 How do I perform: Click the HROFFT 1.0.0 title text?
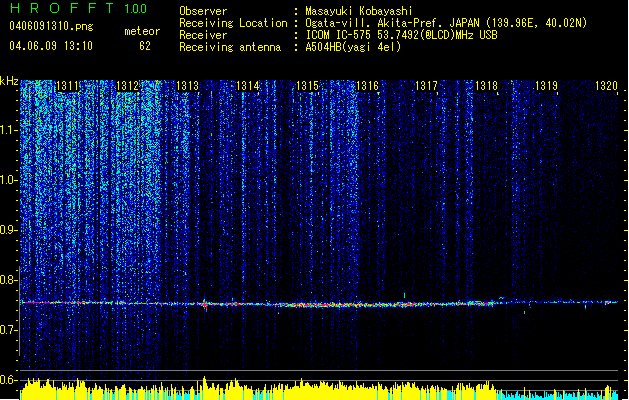pos(78,8)
